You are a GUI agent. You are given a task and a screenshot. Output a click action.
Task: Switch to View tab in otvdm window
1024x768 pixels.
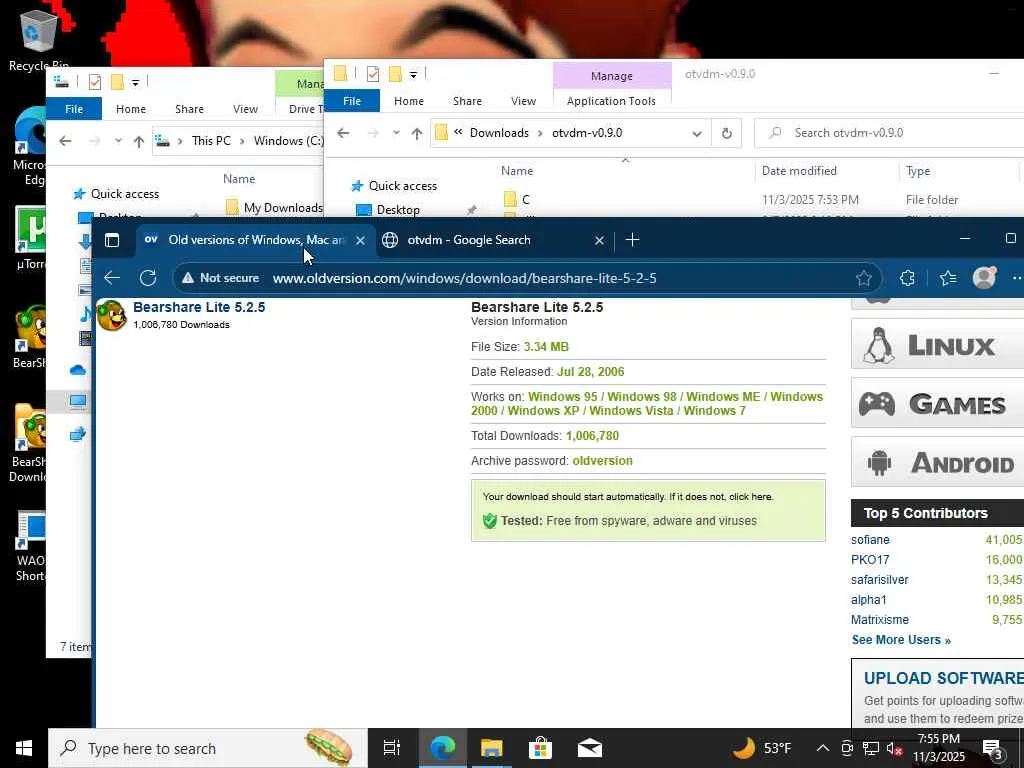click(523, 101)
